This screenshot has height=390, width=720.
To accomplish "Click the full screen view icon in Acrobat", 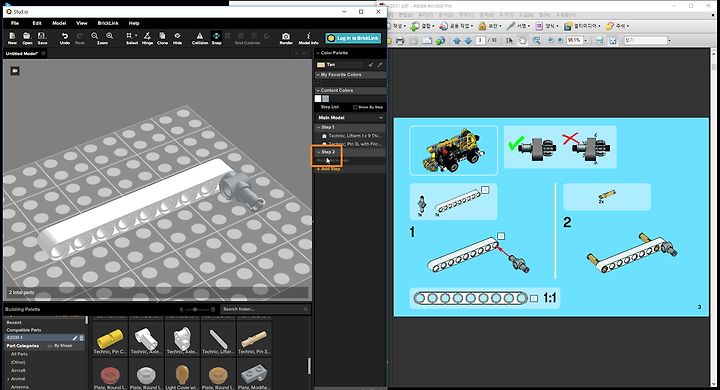I will 613,40.
